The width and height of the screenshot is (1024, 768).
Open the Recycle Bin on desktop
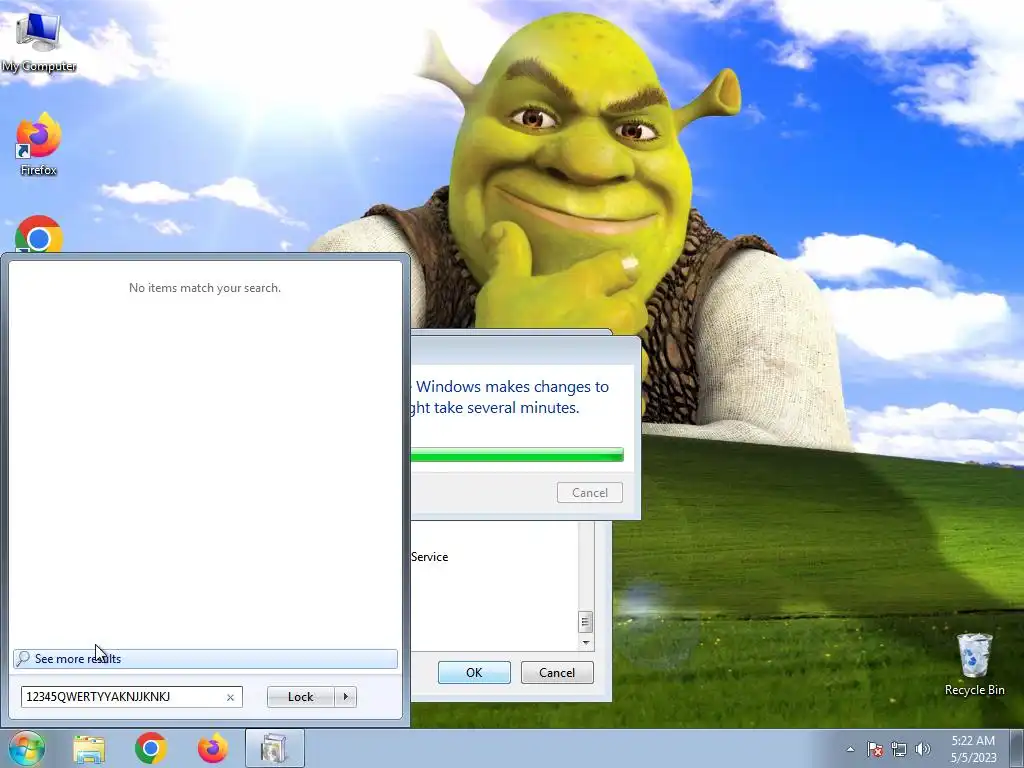coord(974,664)
